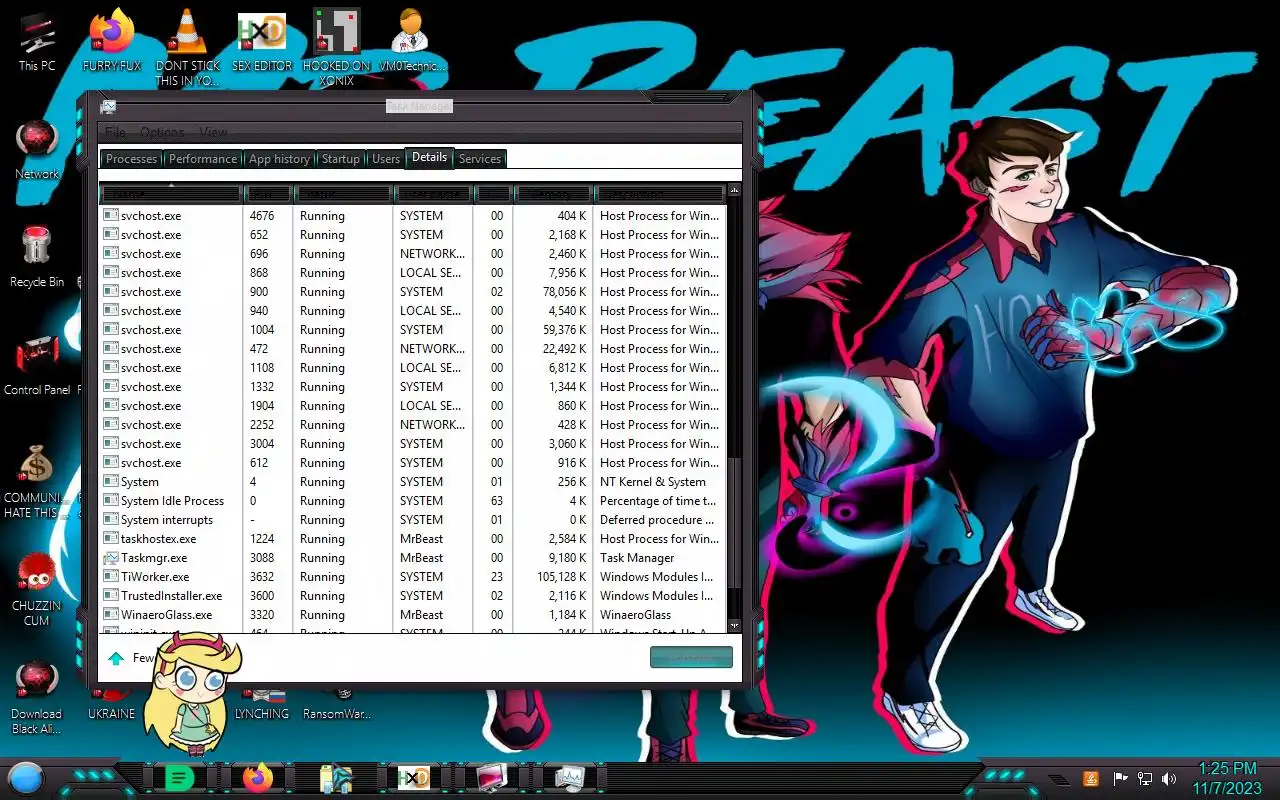The image size is (1280, 800).
Task: Open Task Manager View menu
Action: click(213, 132)
